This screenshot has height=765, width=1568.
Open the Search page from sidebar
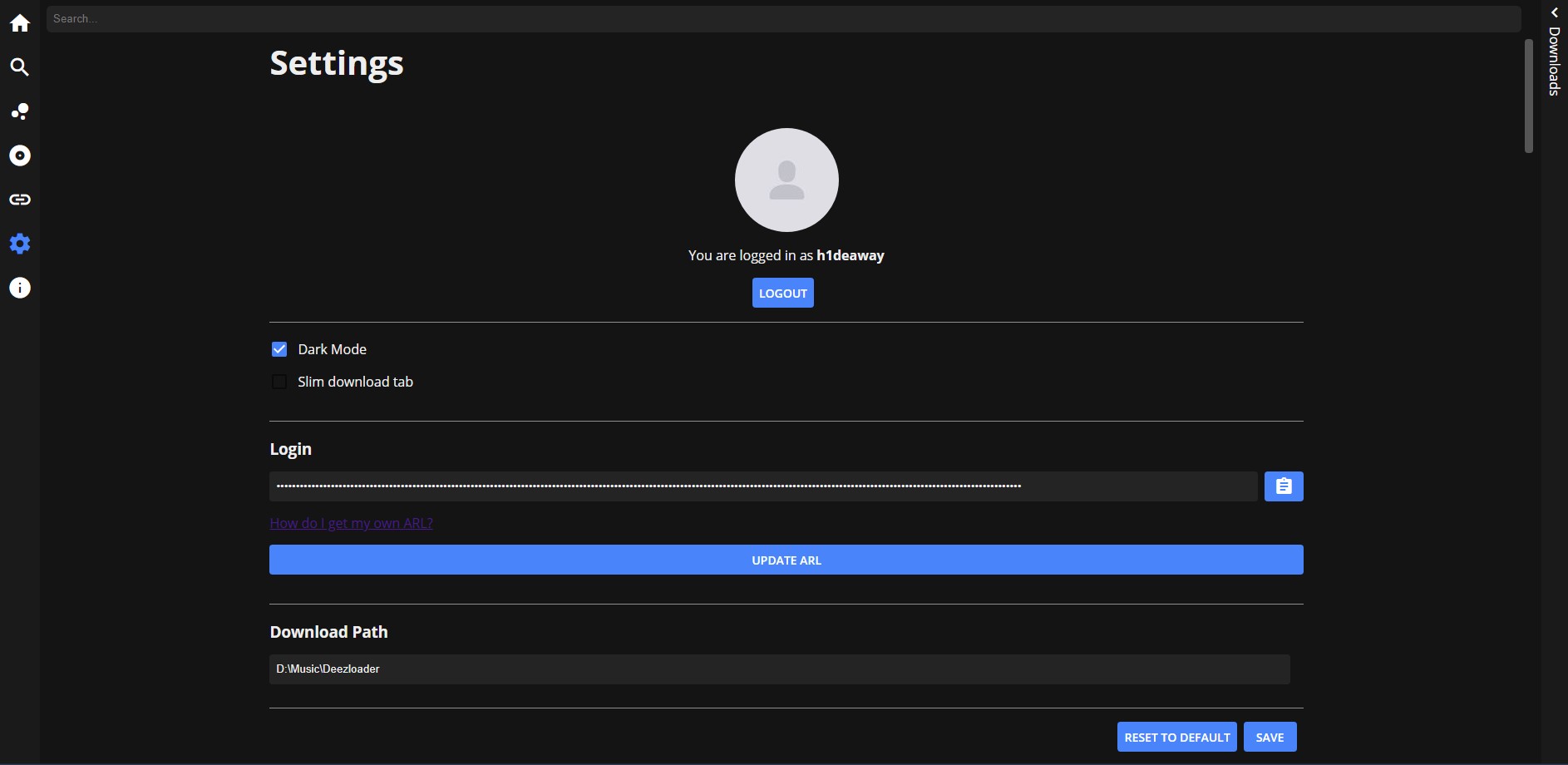pos(20,67)
